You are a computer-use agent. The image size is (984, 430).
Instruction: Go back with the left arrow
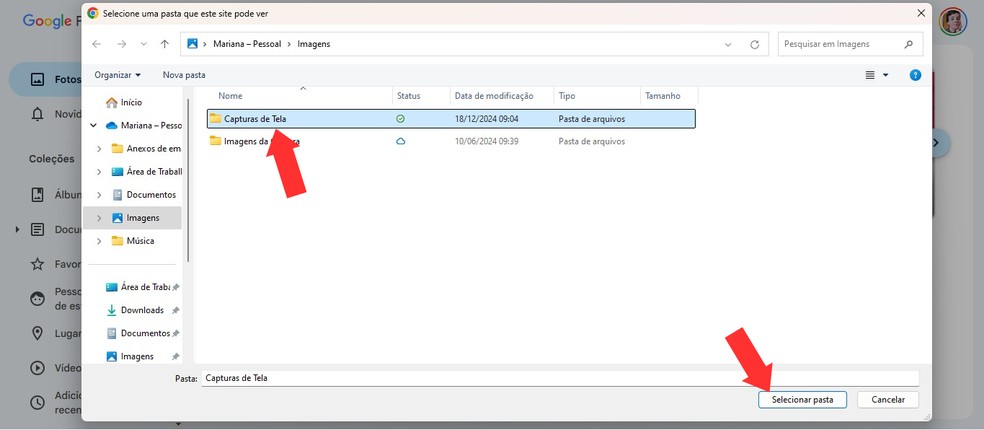point(96,44)
